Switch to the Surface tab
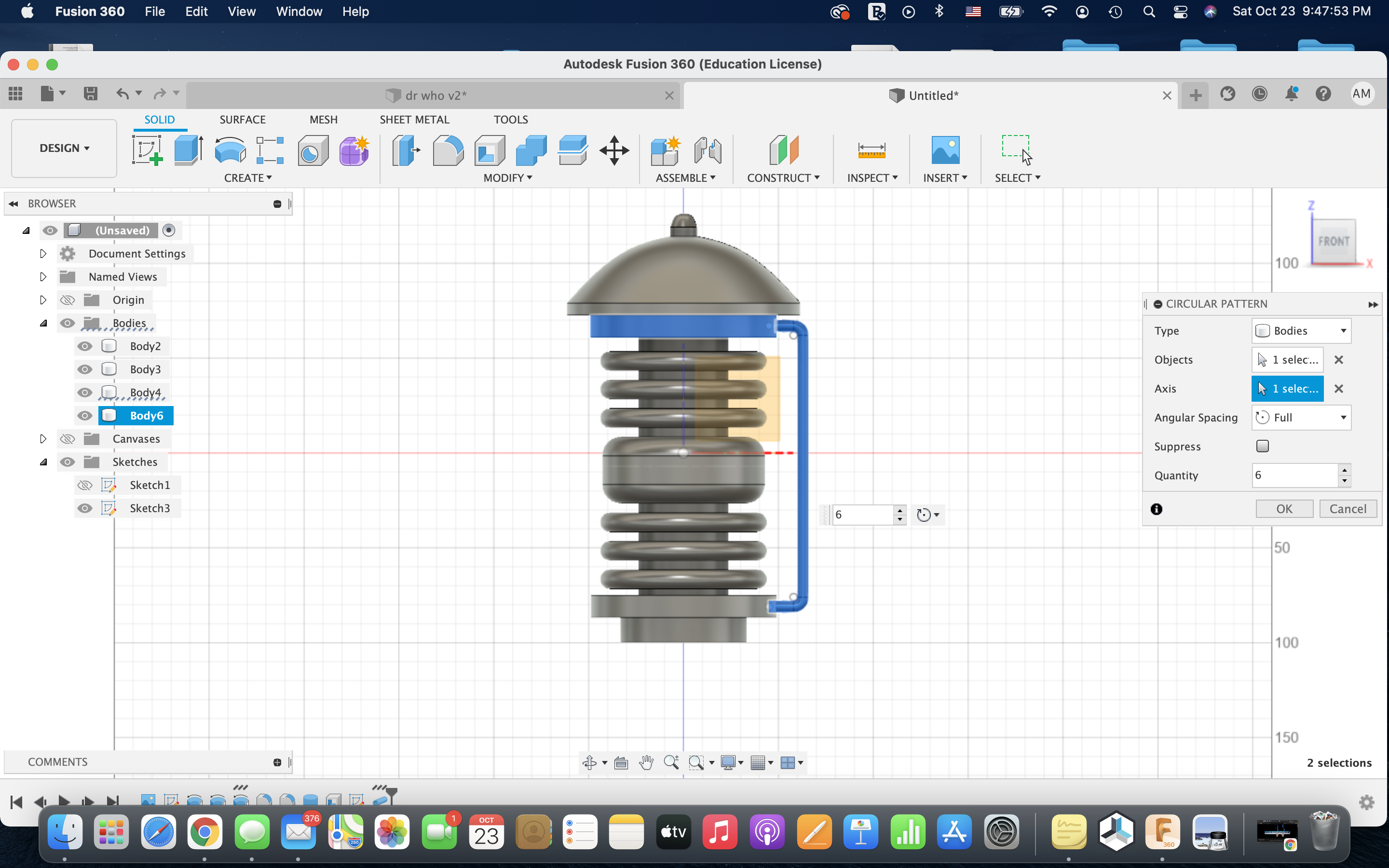 coord(242,119)
